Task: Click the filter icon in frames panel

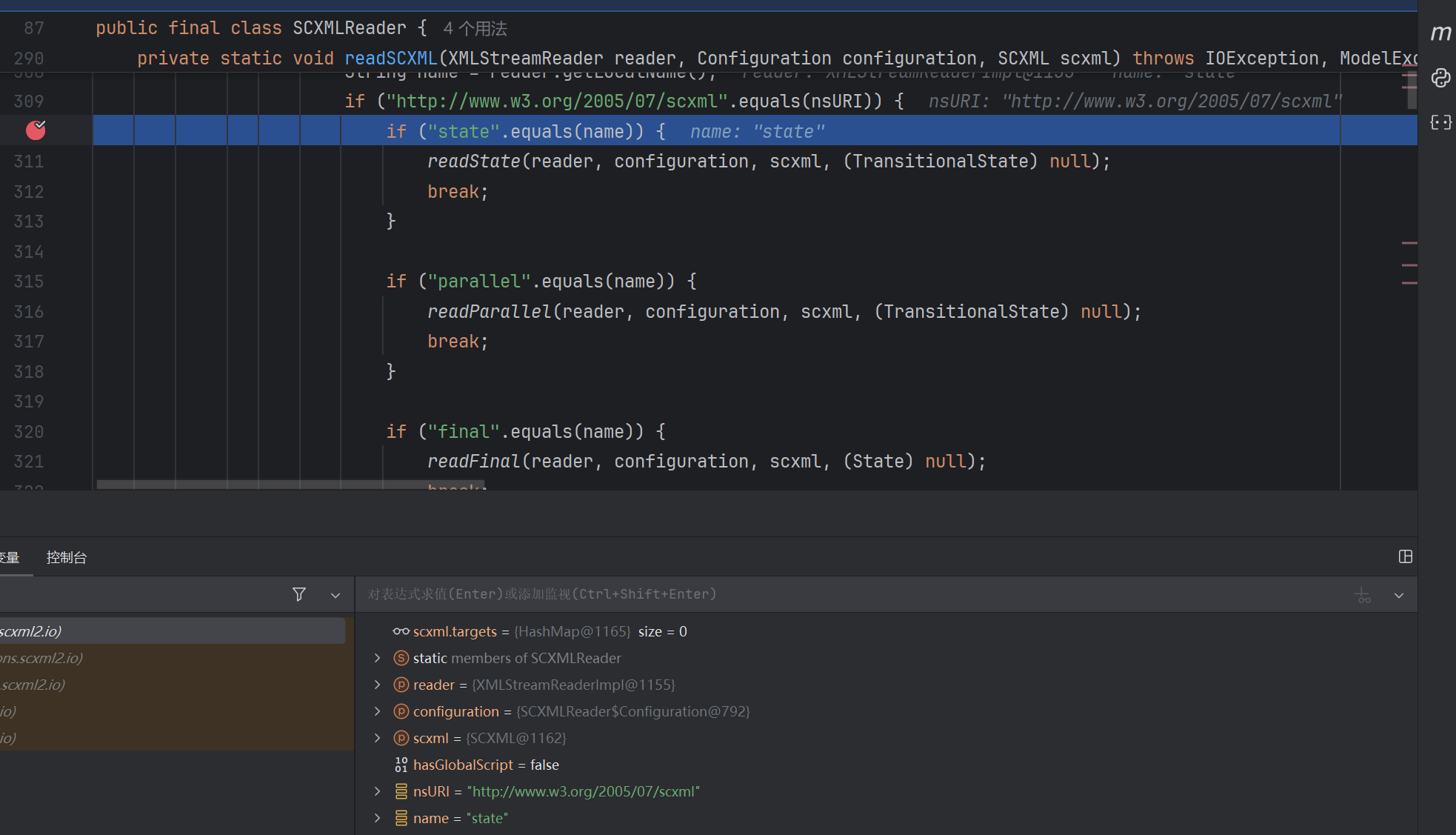Action: tap(299, 594)
